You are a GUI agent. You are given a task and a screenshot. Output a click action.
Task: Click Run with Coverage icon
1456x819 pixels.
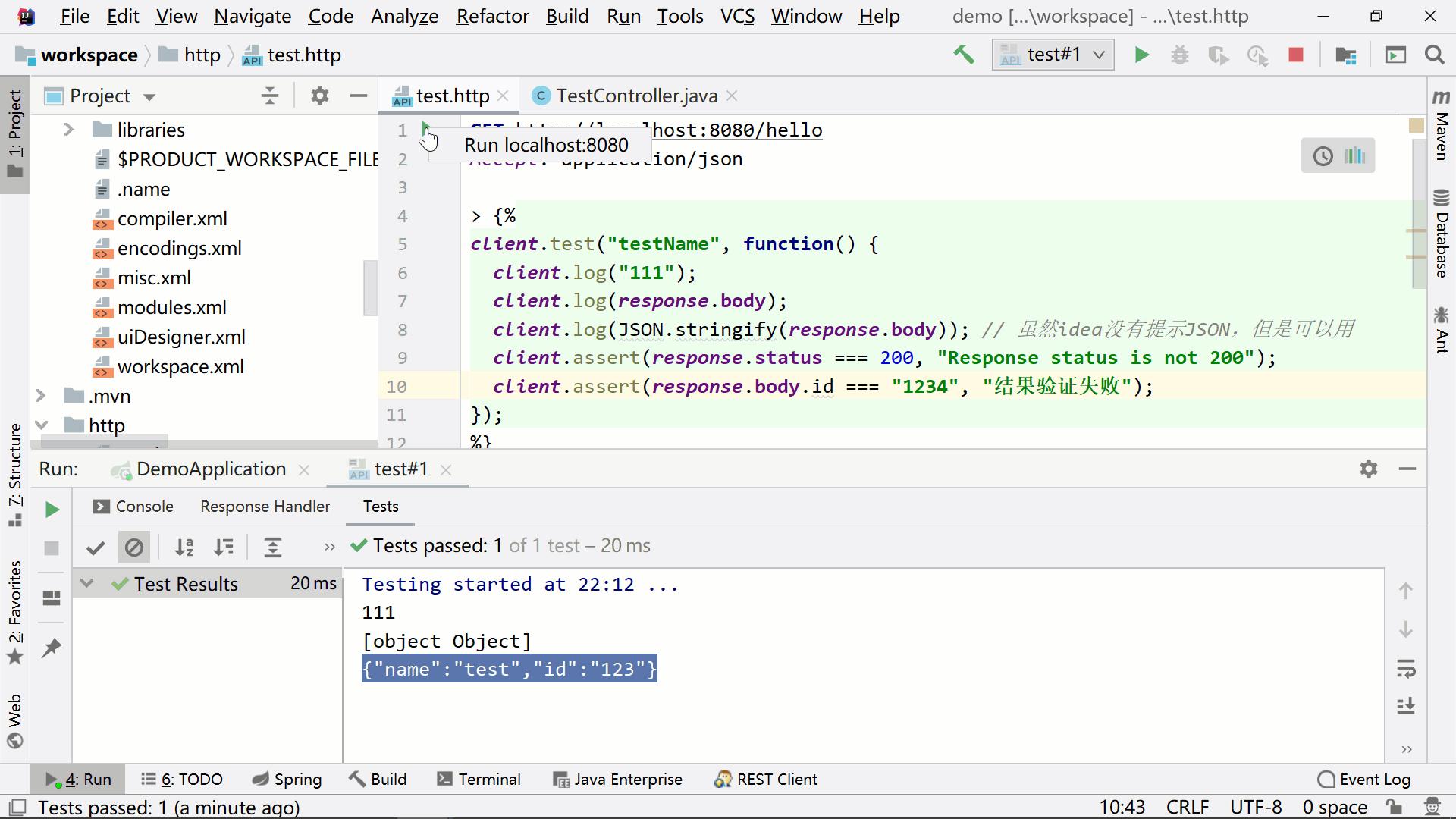point(1218,55)
